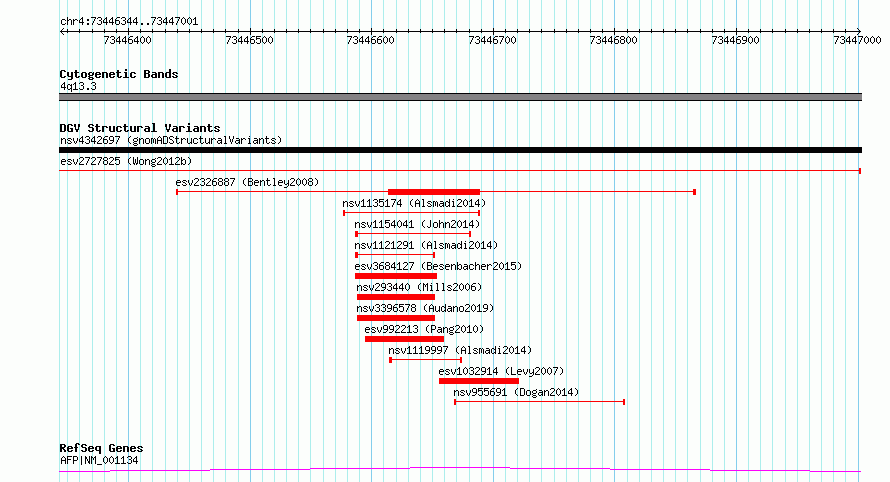Open variant esv2326887 (Bentley2008) label

[247, 182]
